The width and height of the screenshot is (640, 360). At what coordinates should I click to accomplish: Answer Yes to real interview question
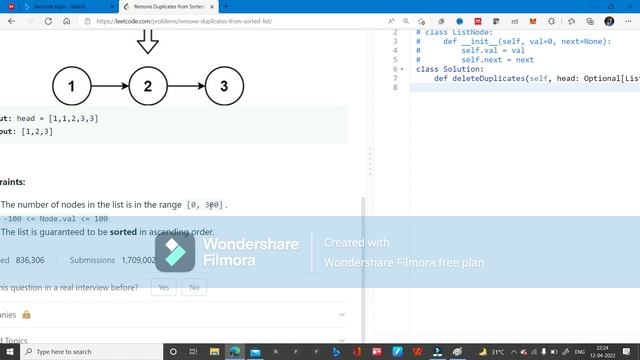[164, 287]
